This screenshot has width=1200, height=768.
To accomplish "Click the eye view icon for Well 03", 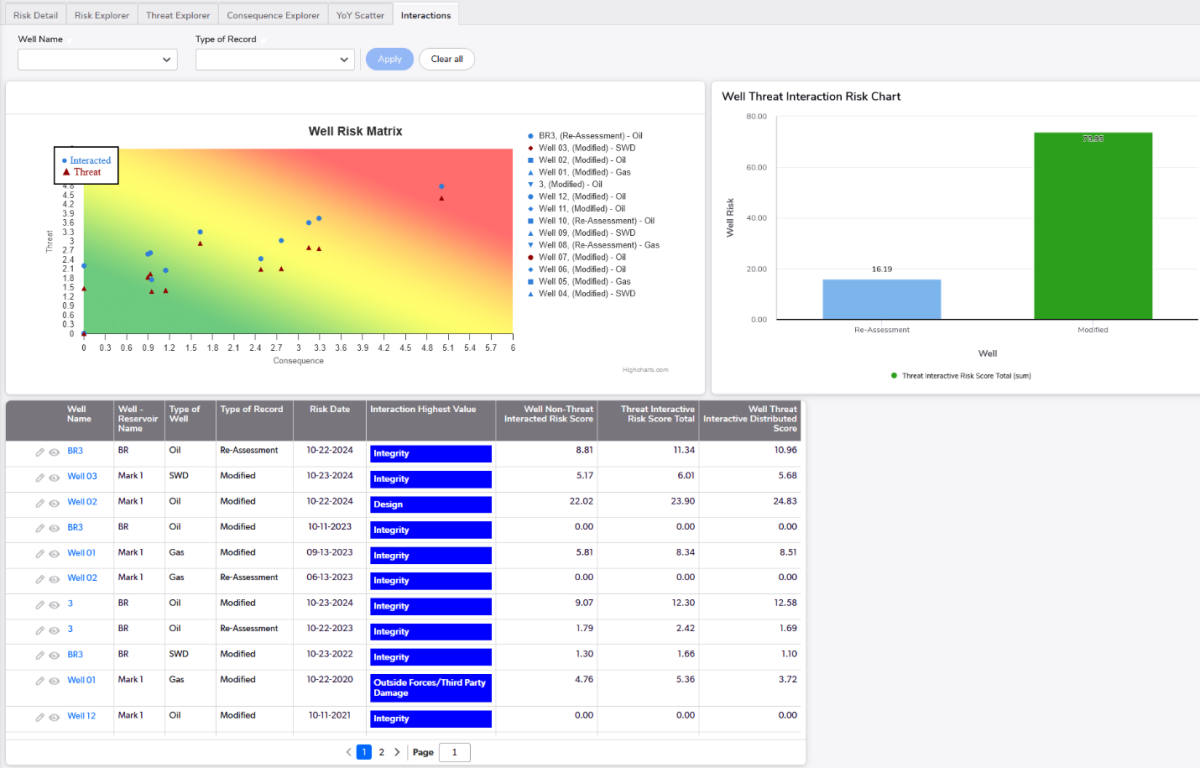I will [54, 477].
